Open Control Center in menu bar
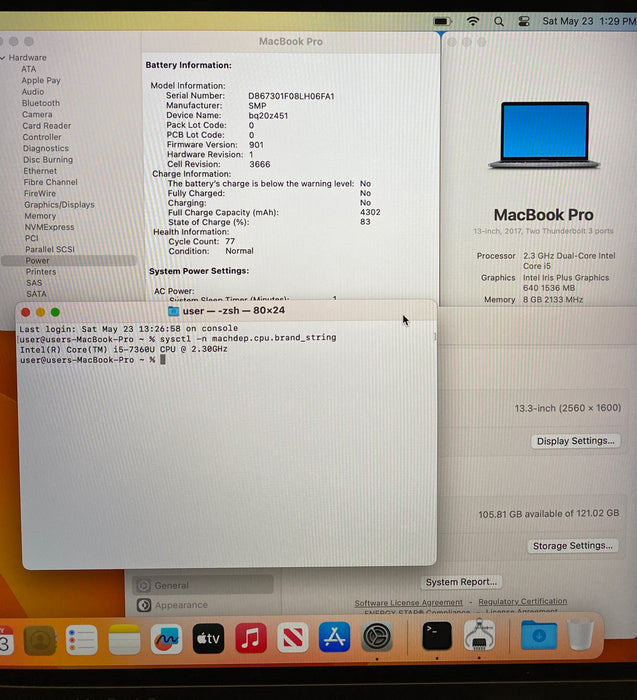The width and height of the screenshot is (637, 700). pyautogui.click(x=524, y=21)
